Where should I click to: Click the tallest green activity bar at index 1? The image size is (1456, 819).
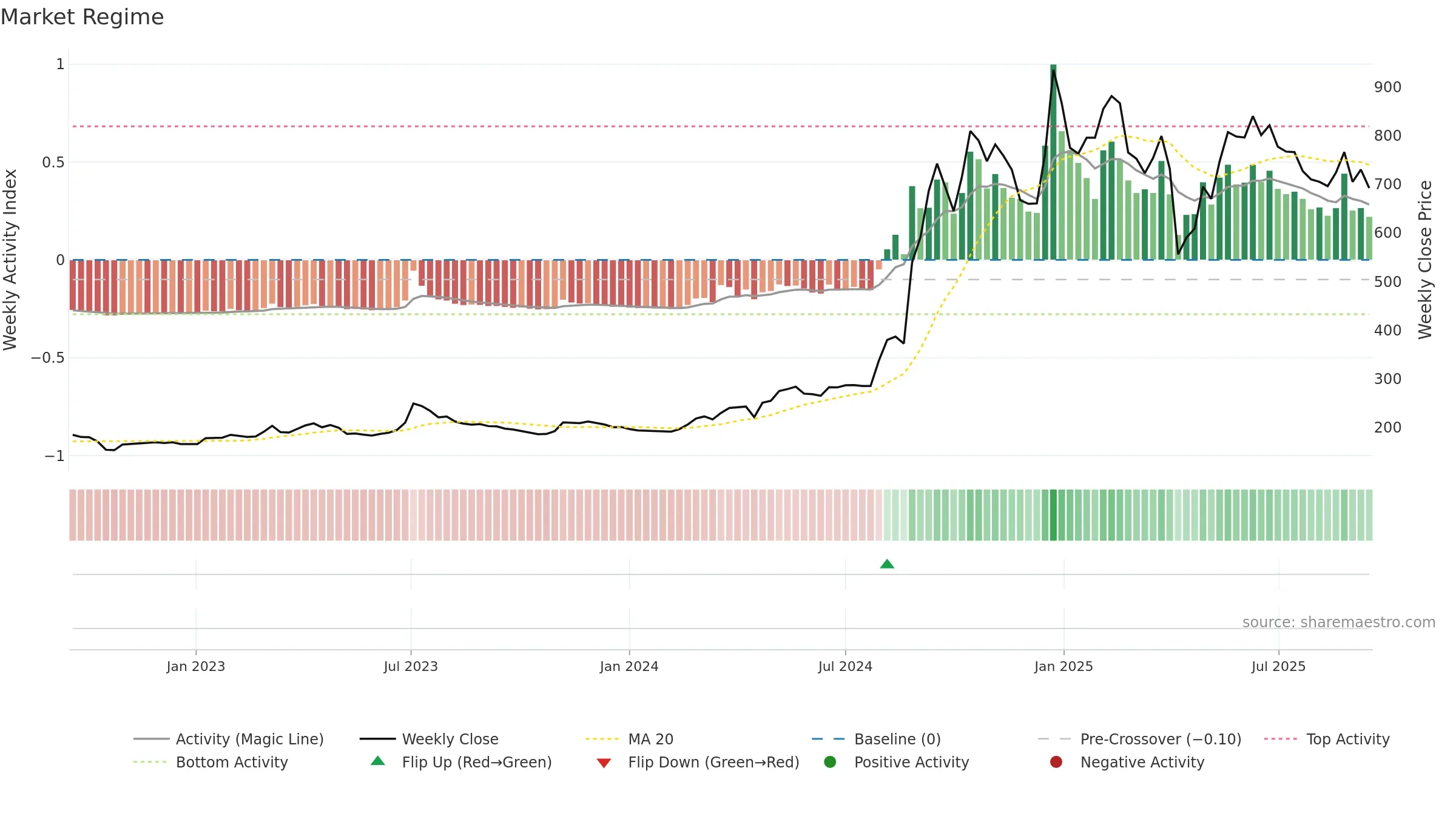(x=1053, y=162)
